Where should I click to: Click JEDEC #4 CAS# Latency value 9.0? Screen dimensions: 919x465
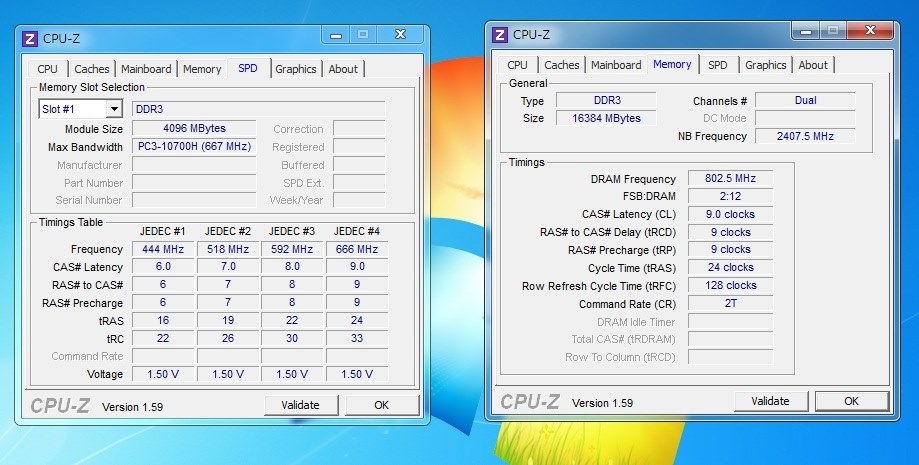357,267
